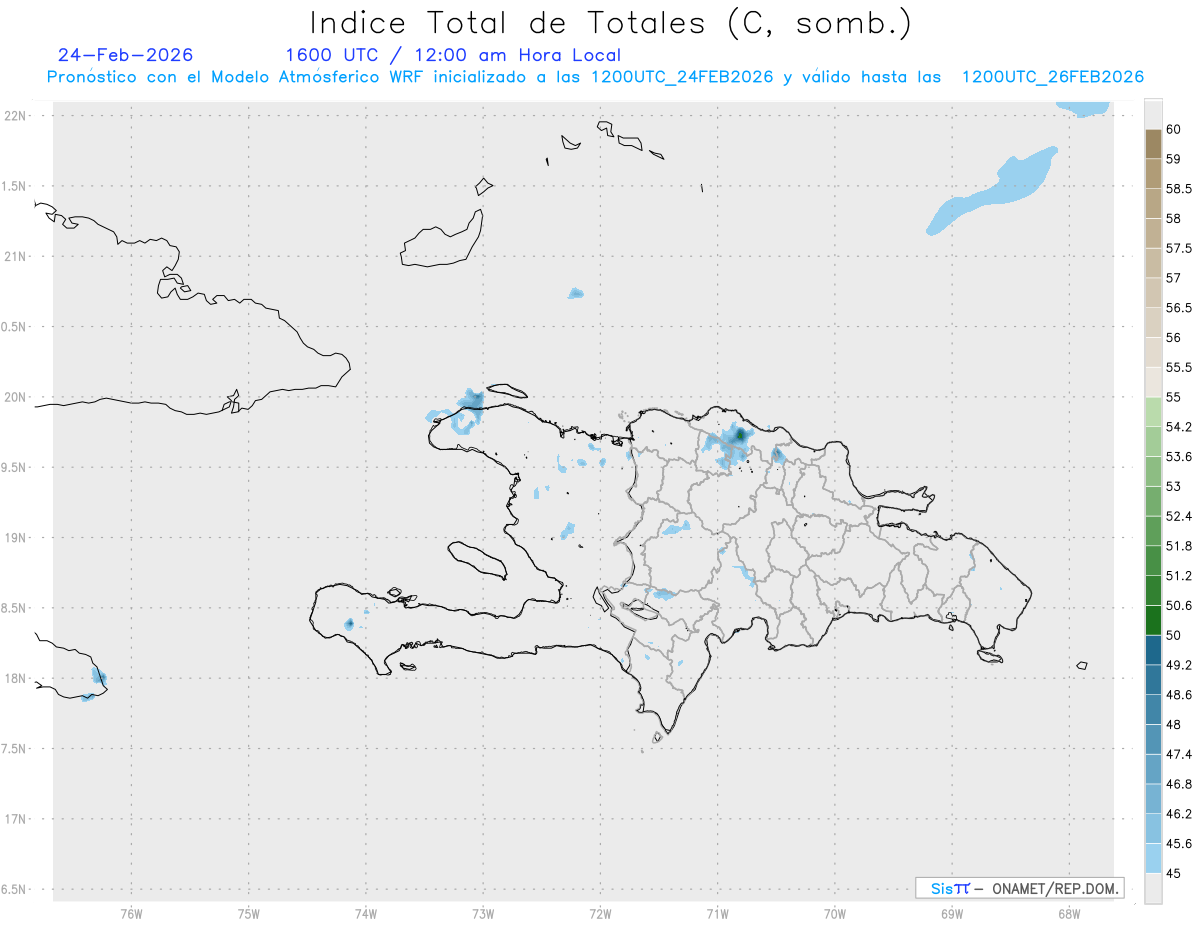Click the '68W' longitude label
Image resolution: width=1200 pixels, height=927 pixels.
click(1069, 914)
